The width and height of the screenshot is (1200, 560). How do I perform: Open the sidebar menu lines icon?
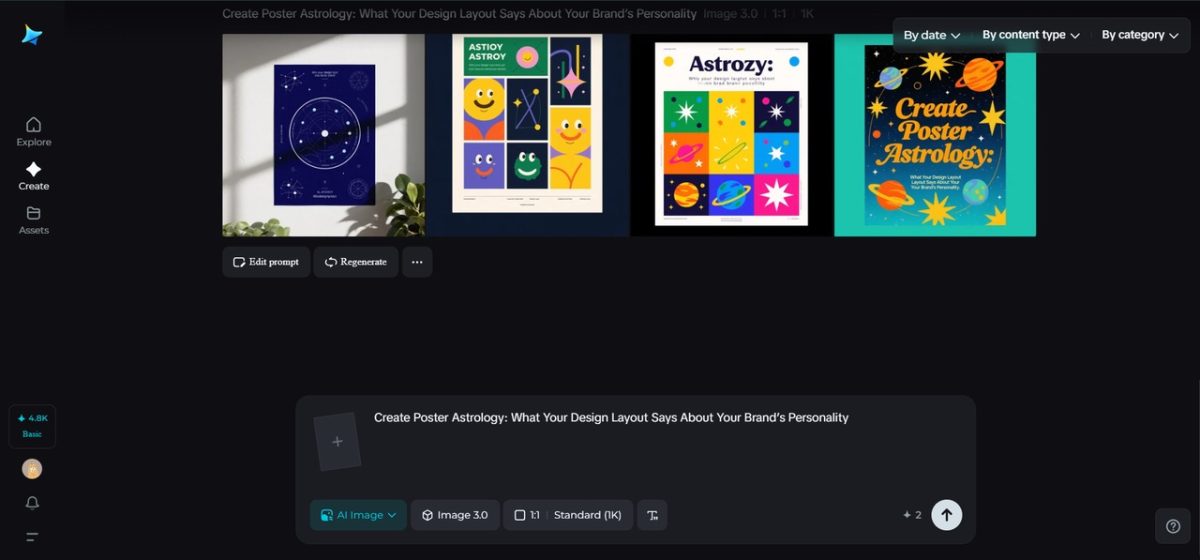tap(32, 537)
